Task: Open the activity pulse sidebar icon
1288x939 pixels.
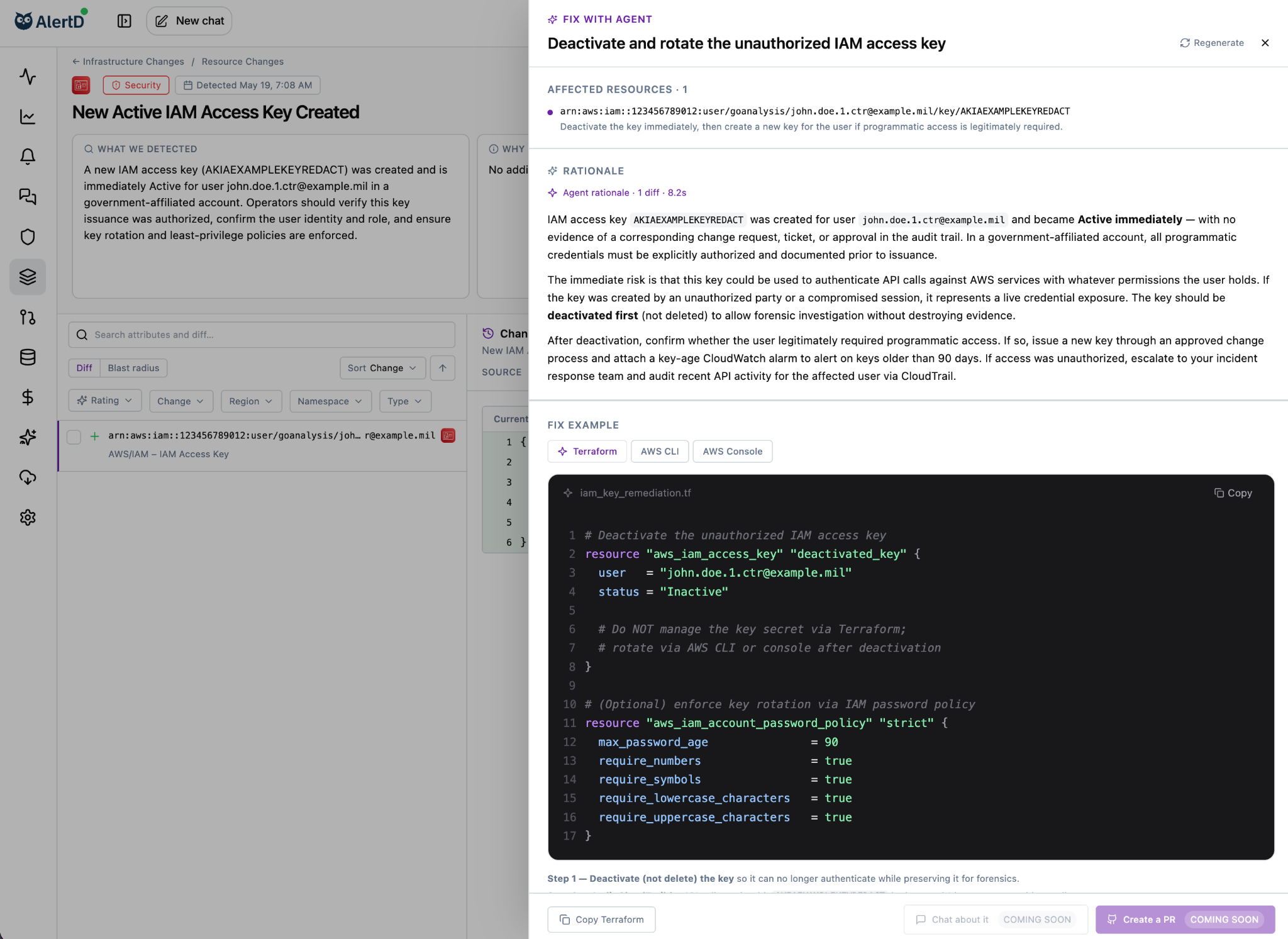Action: tap(28, 77)
